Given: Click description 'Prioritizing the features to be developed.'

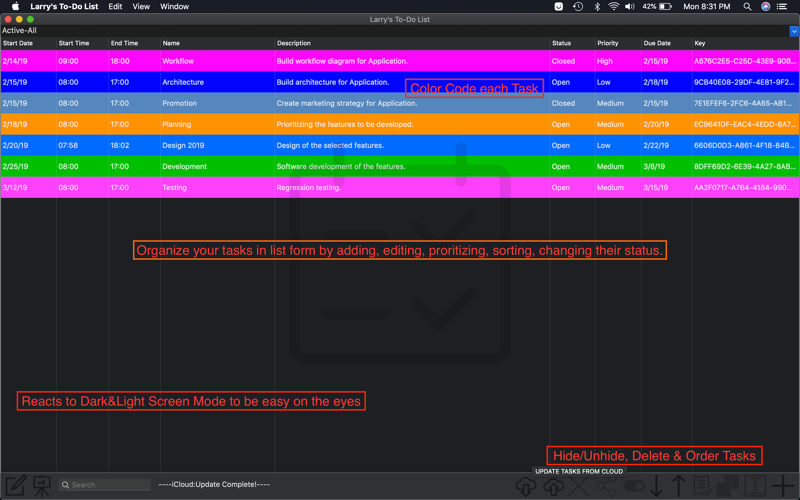Looking at the screenshot, I should point(345,124).
